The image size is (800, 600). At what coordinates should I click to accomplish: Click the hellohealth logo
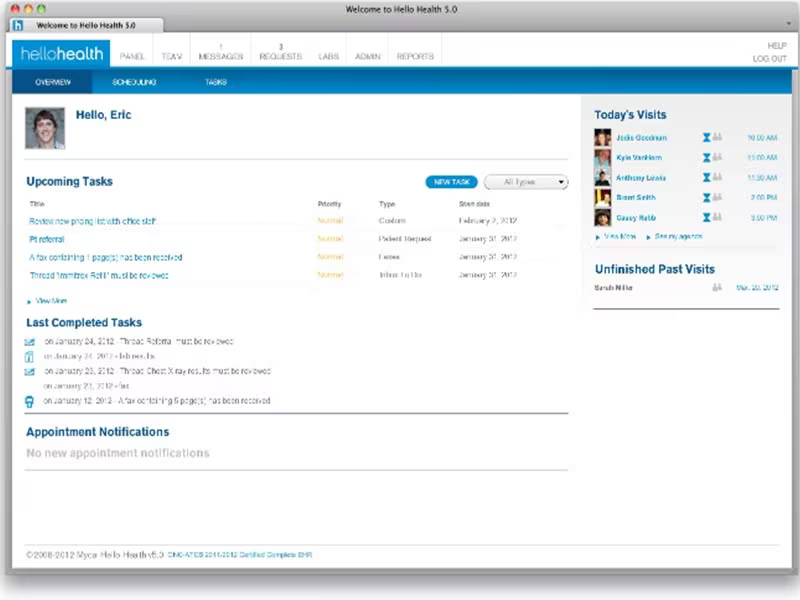click(x=61, y=54)
